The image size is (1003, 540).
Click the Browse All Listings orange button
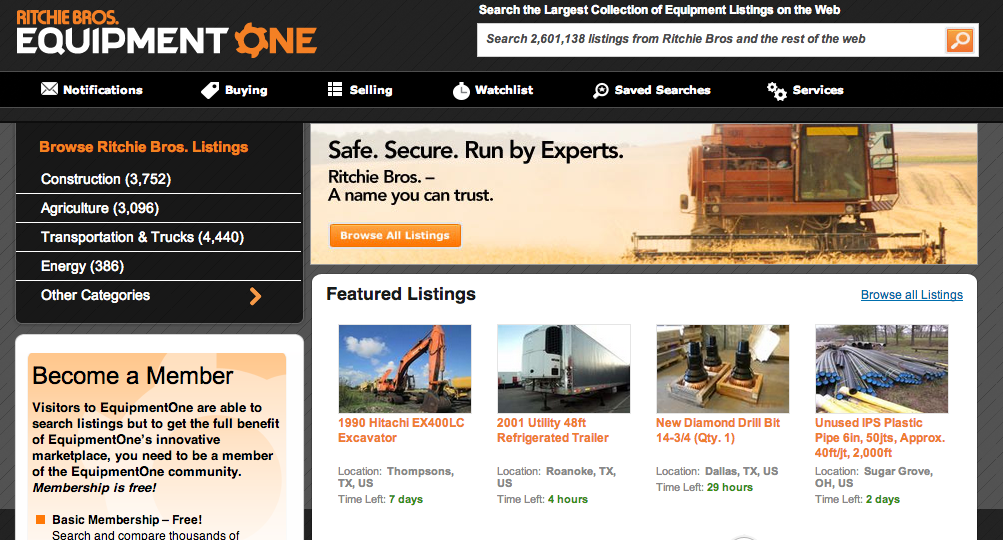[x=395, y=235]
